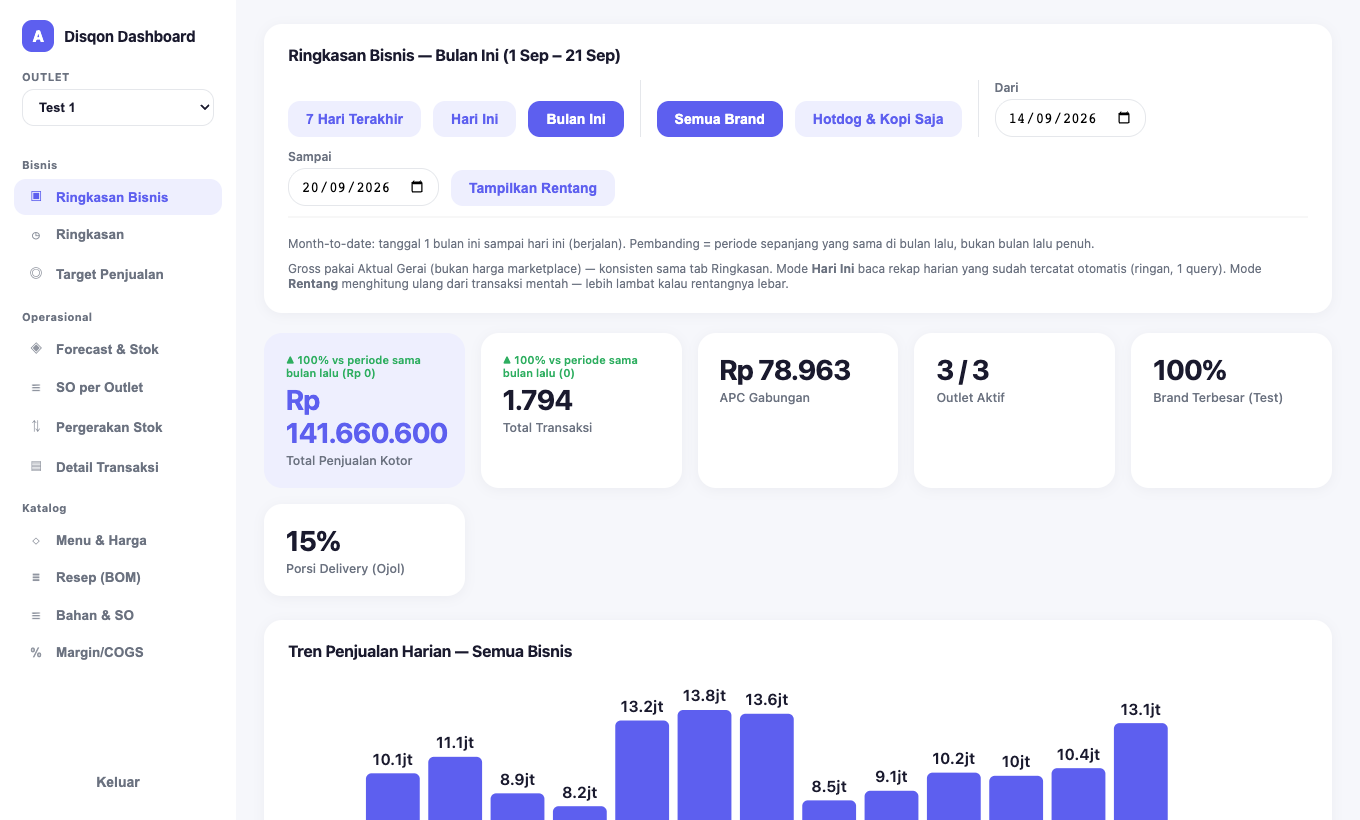1360x820 pixels.
Task: Open the calendar picker in Dari field
Action: pos(1124,118)
